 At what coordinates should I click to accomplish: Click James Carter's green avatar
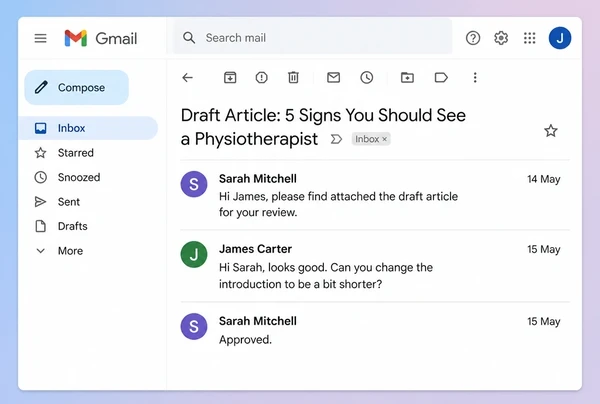click(194, 254)
